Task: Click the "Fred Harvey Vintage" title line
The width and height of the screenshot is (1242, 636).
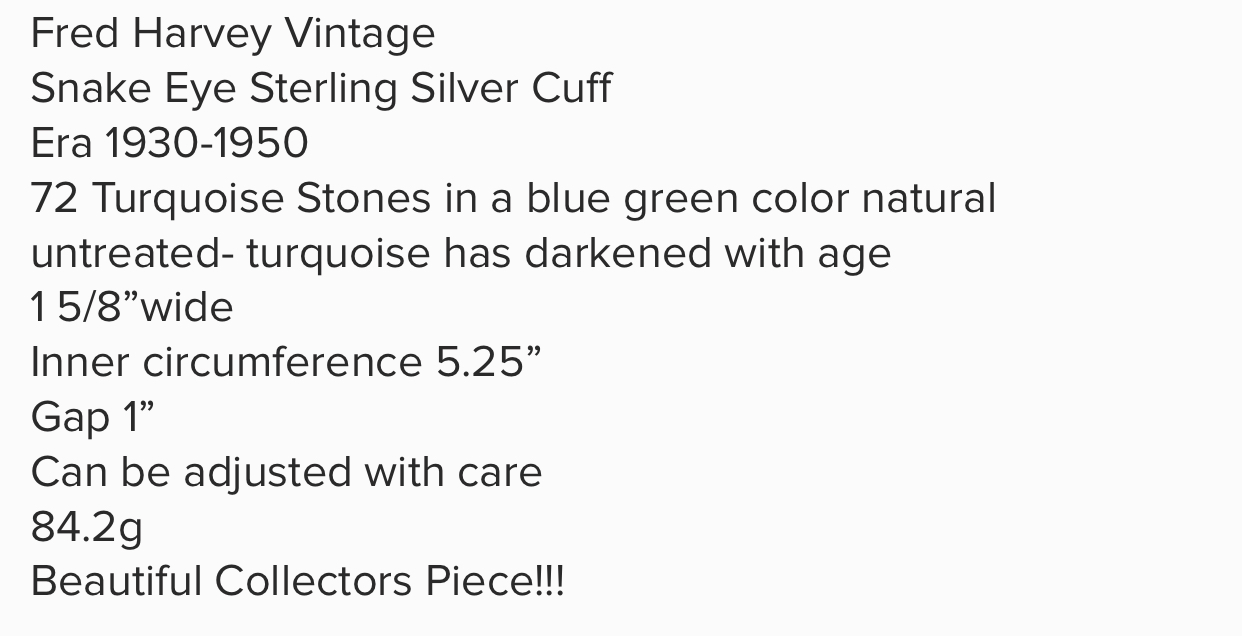Action: (233, 35)
